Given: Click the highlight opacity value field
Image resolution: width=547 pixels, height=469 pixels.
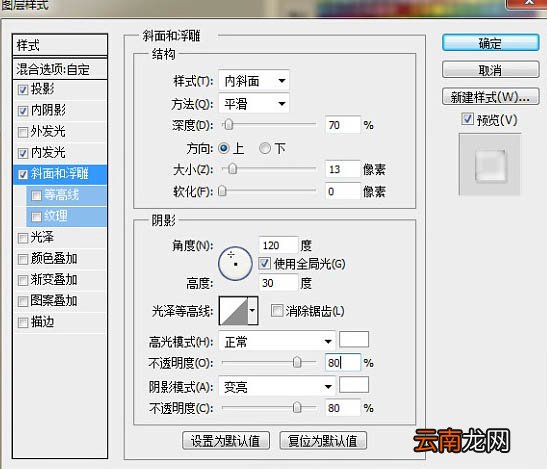Looking at the screenshot, I should [x=343, y=363].
